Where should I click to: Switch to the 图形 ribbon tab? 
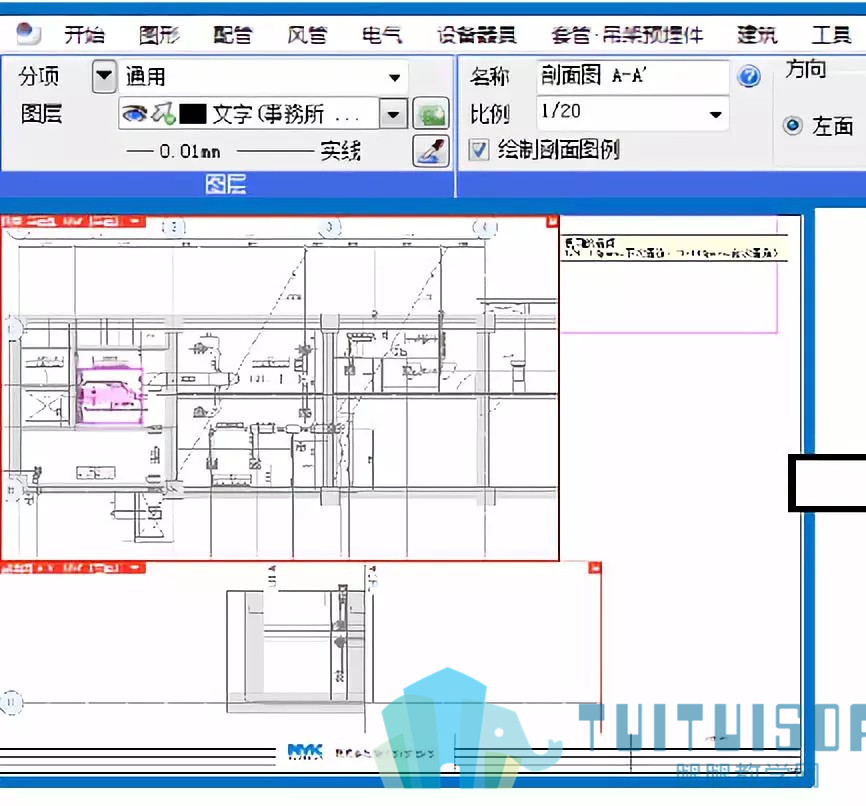(159, 35)
